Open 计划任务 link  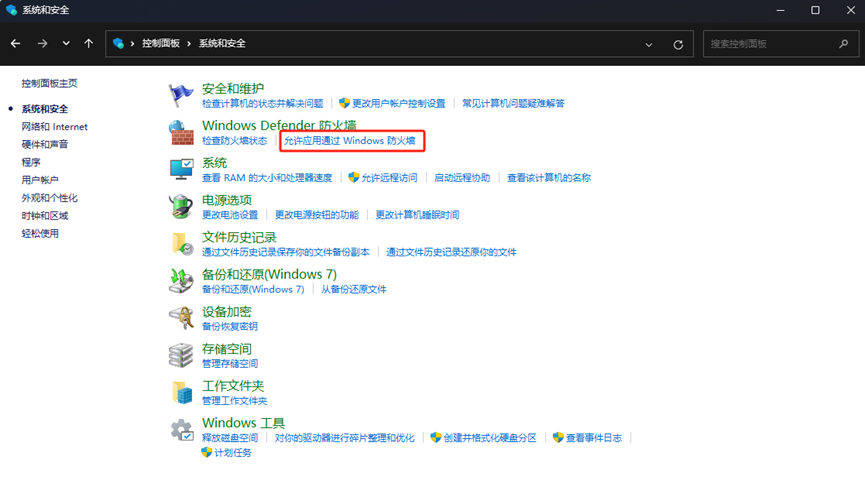[x=233, y=452]
